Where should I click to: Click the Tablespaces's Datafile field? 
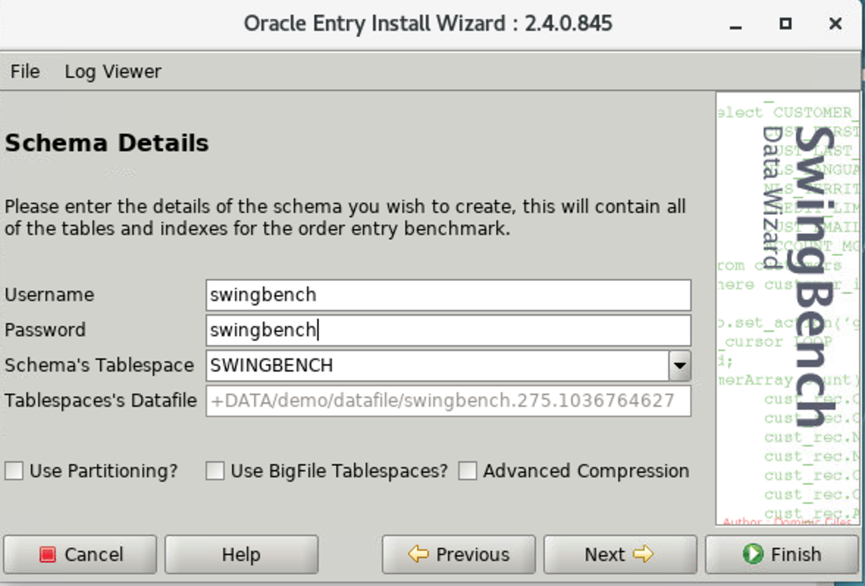pyautogui.click(x=450, y=400)
